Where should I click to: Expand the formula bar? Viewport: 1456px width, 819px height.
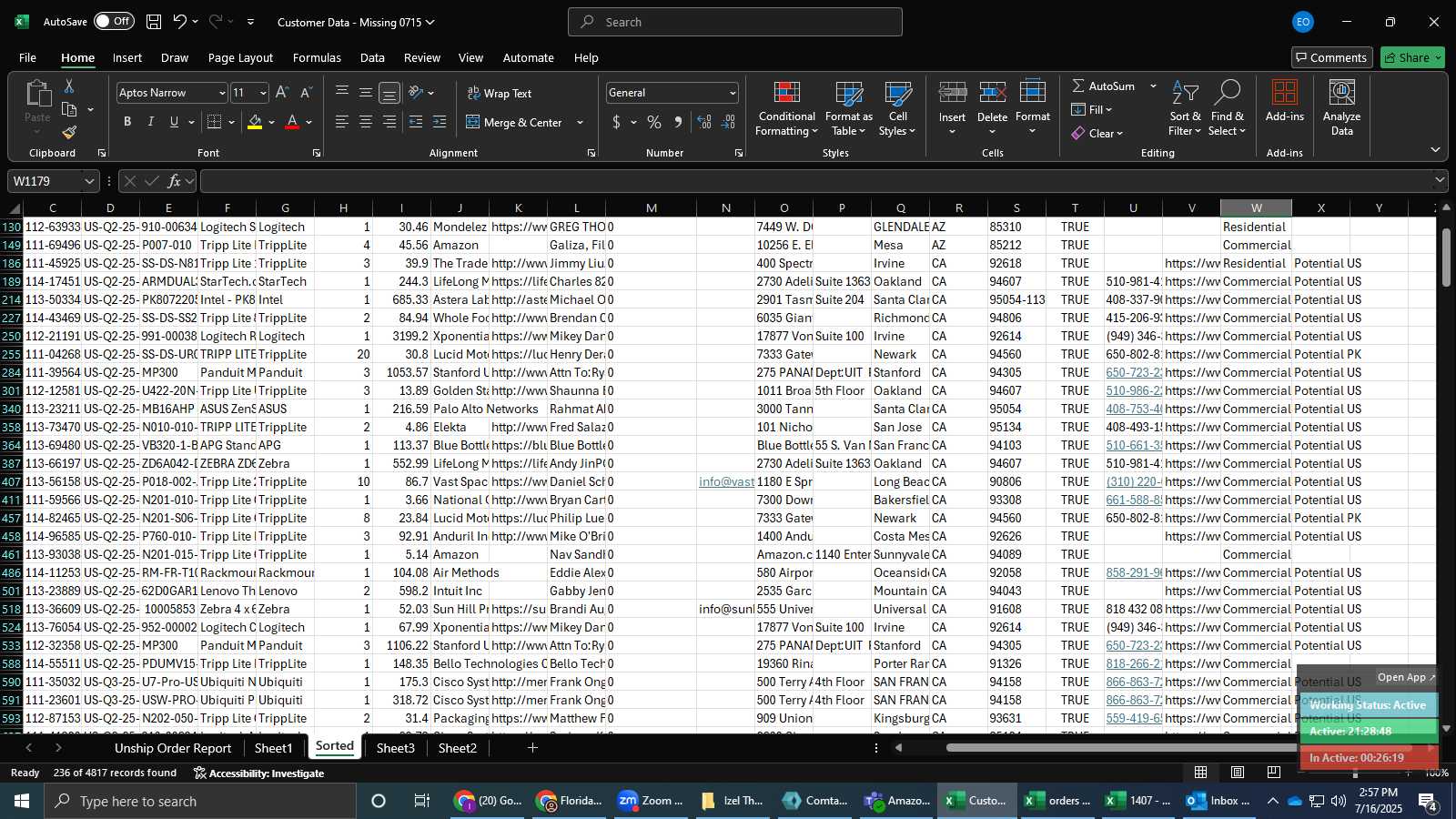point(1440,180)
